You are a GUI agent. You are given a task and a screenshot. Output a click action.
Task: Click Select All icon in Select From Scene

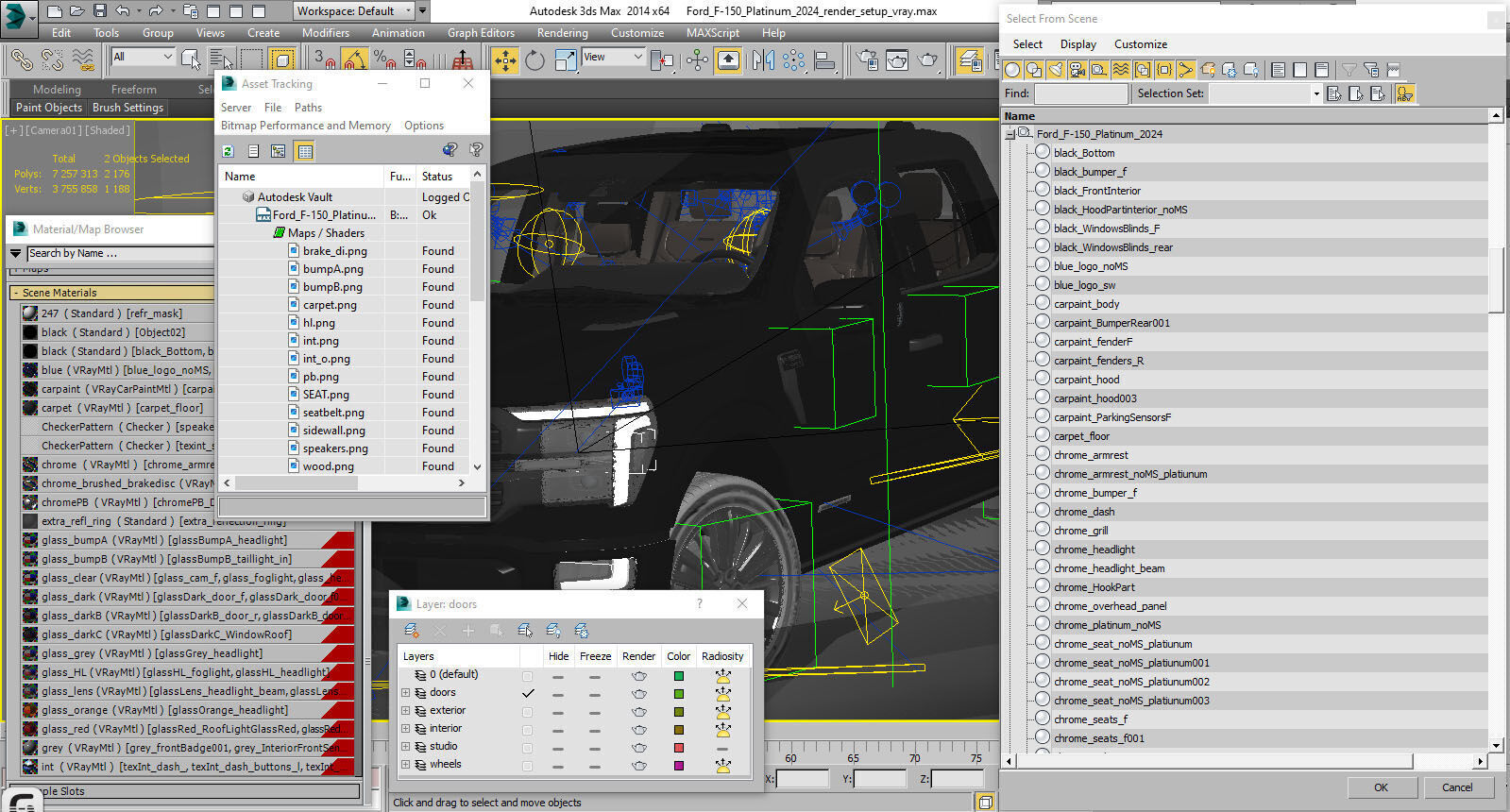pyautogui.click(x=1279, y=70)
